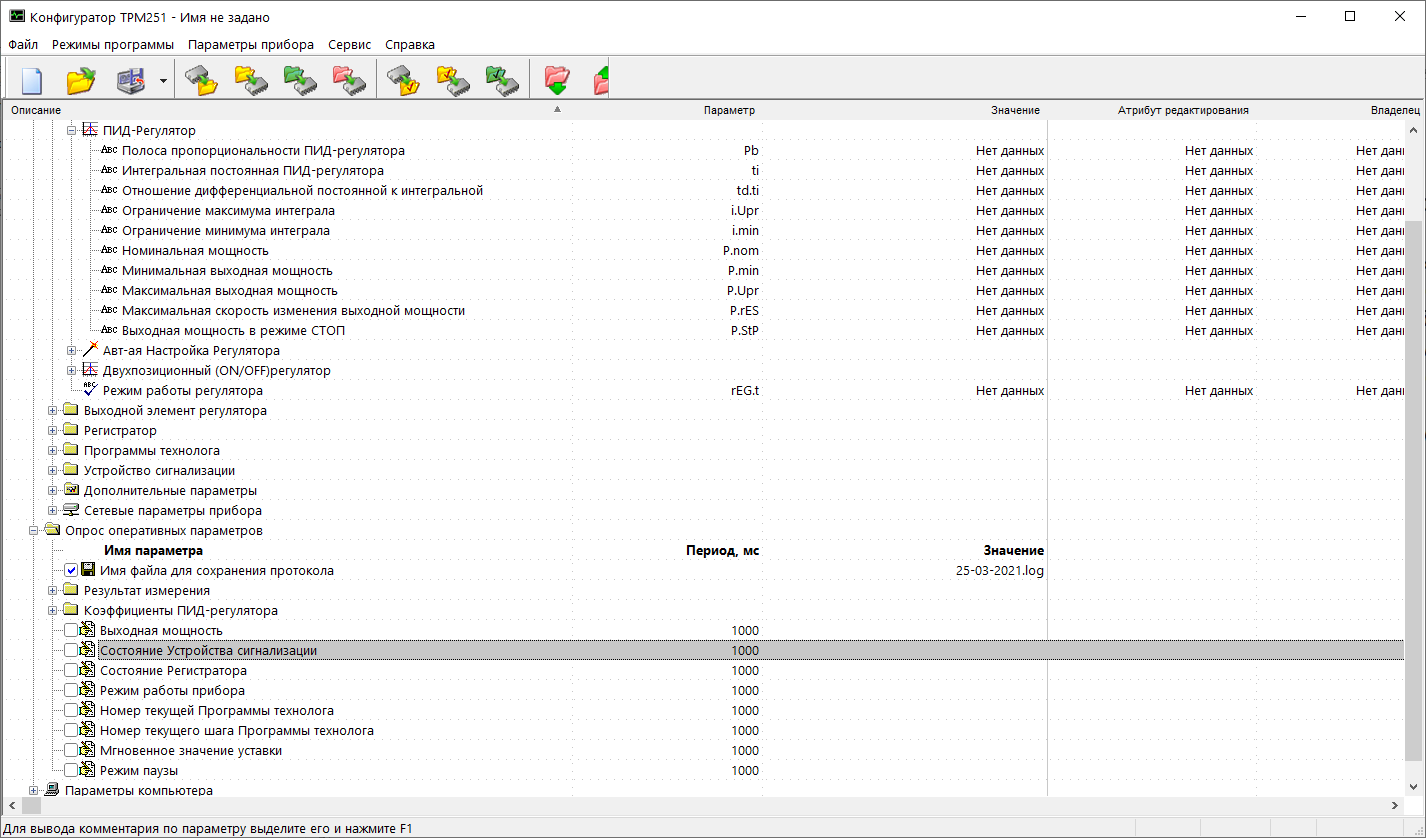Create a new configuration with the blank page icon
Image resolution: width=1426 pixels, height=838 pixels.
(x=32, y=80)
